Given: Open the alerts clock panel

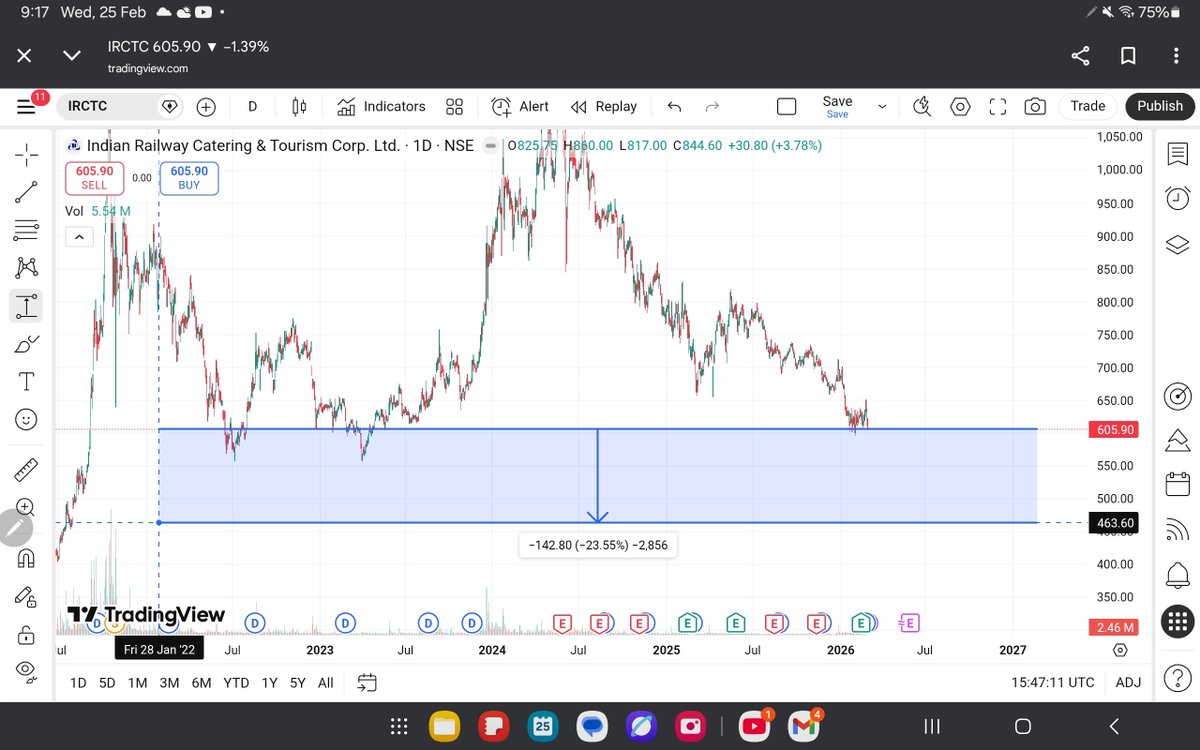Looking at the screenshot, I should point(1177,198).
